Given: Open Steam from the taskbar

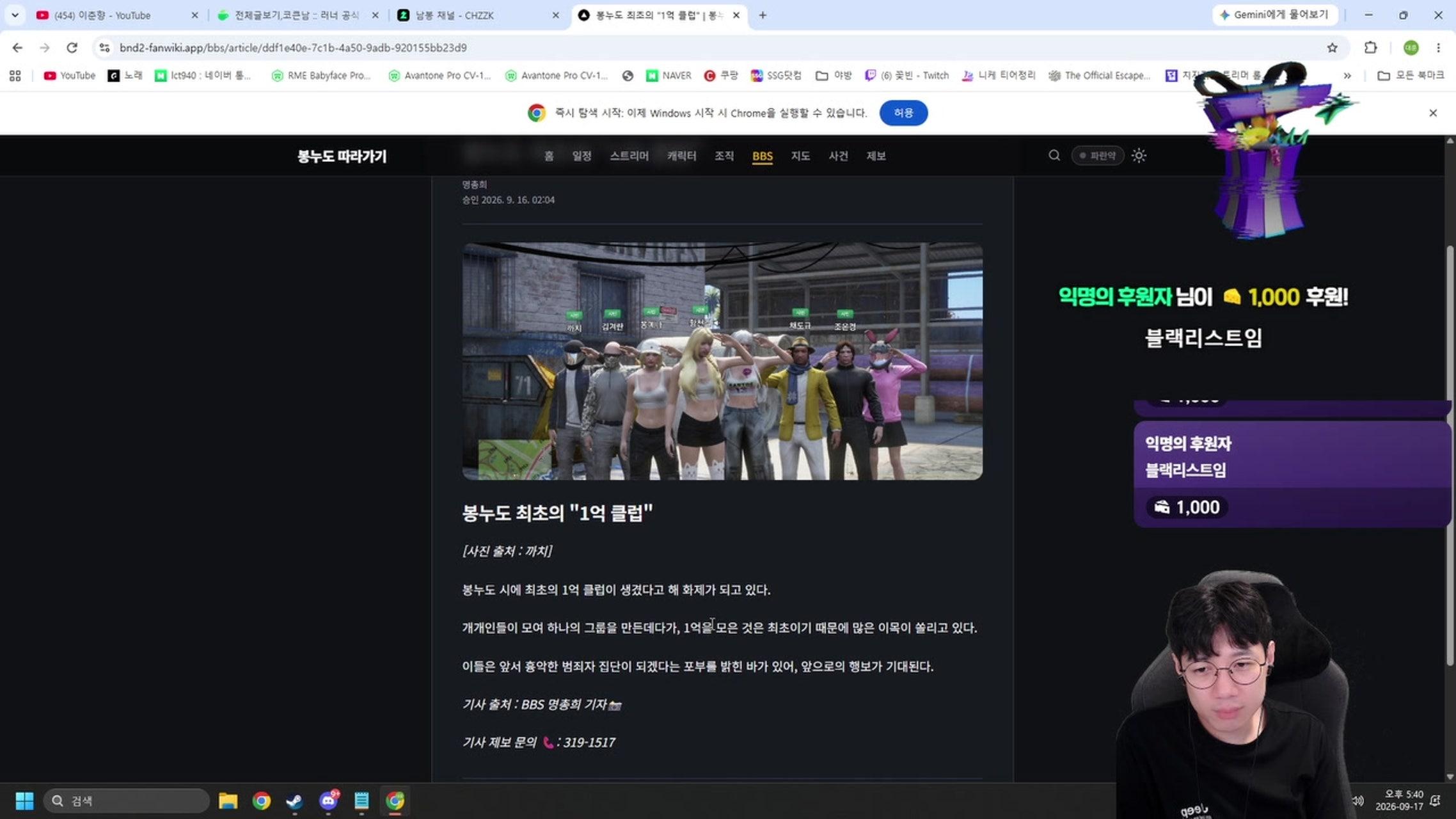Looking at the screenshot, I should (294, 800).
